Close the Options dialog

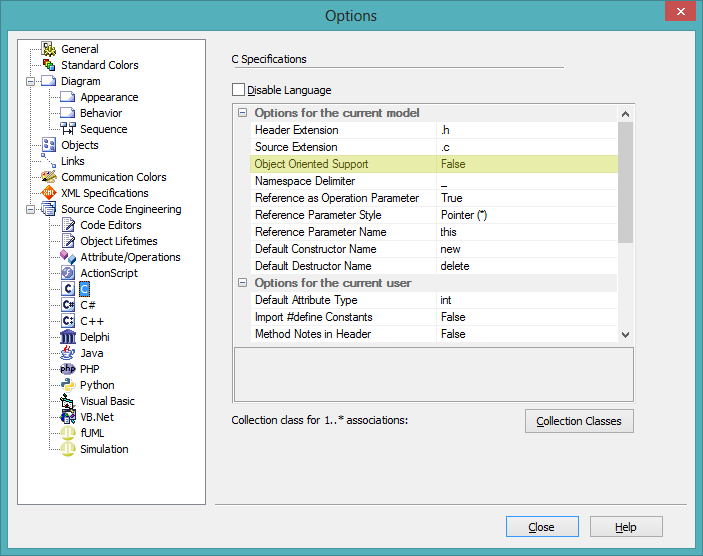tap(542, 527)
